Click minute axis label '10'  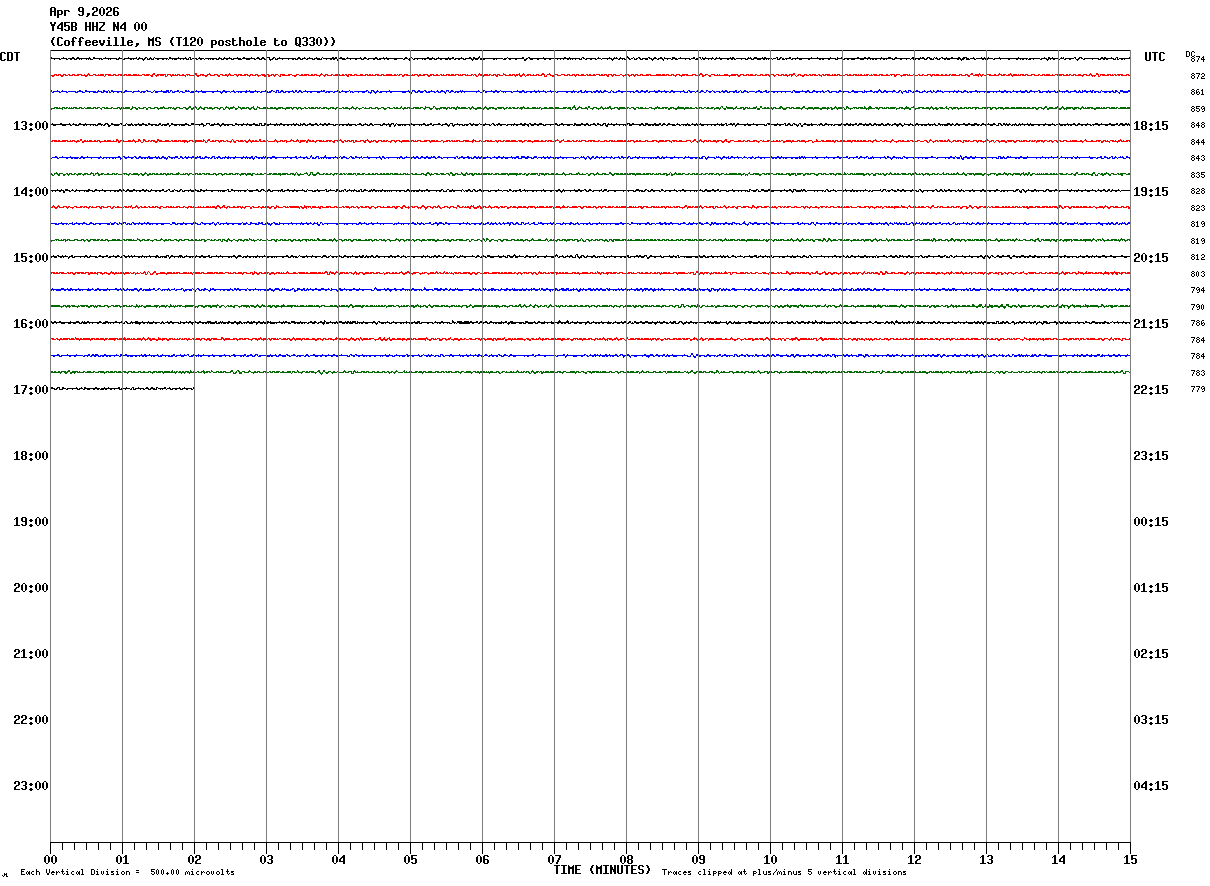click(770, 860)
